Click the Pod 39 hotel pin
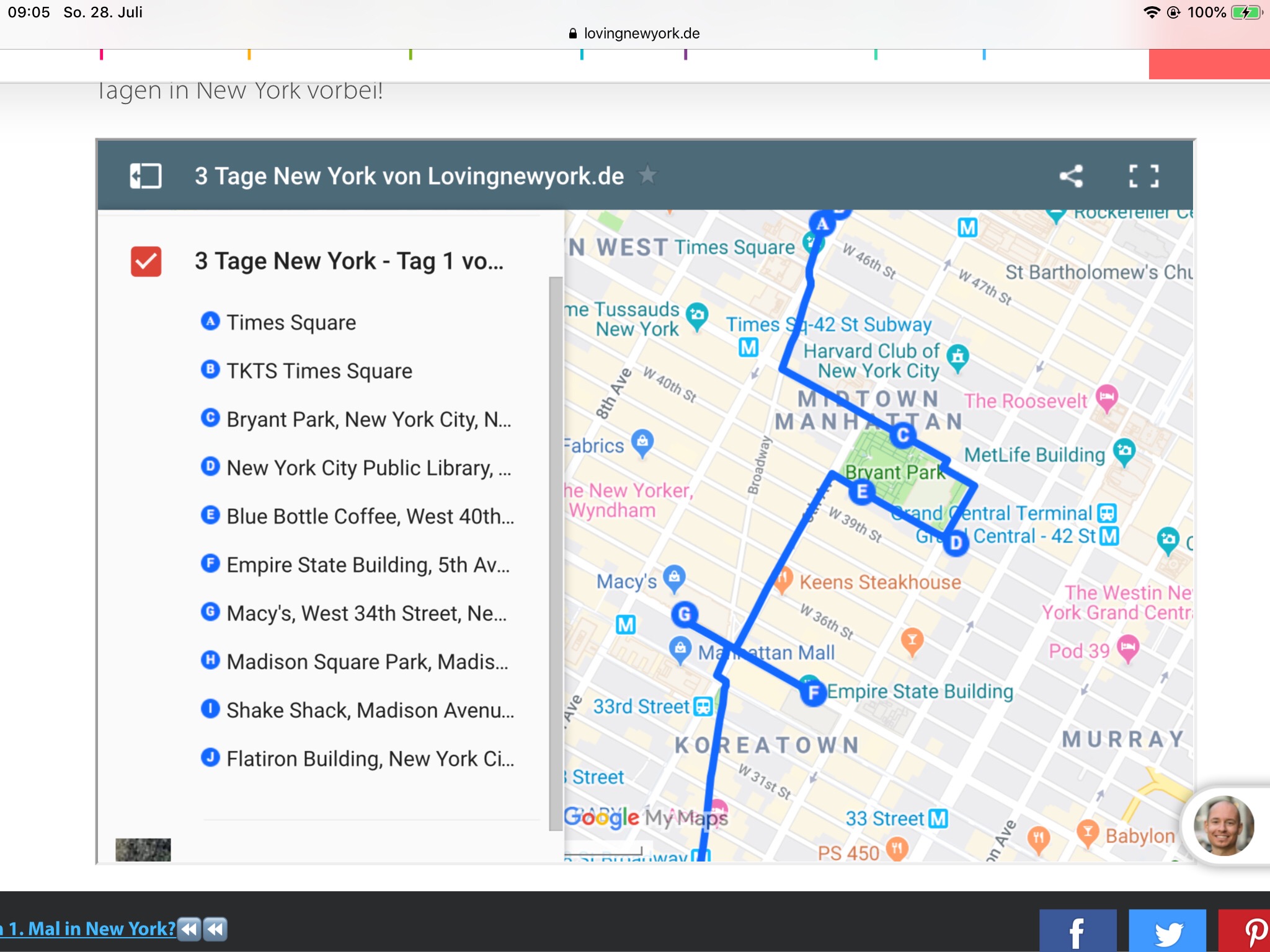Screen dimensions: 1270x952 pos(1128,649)
